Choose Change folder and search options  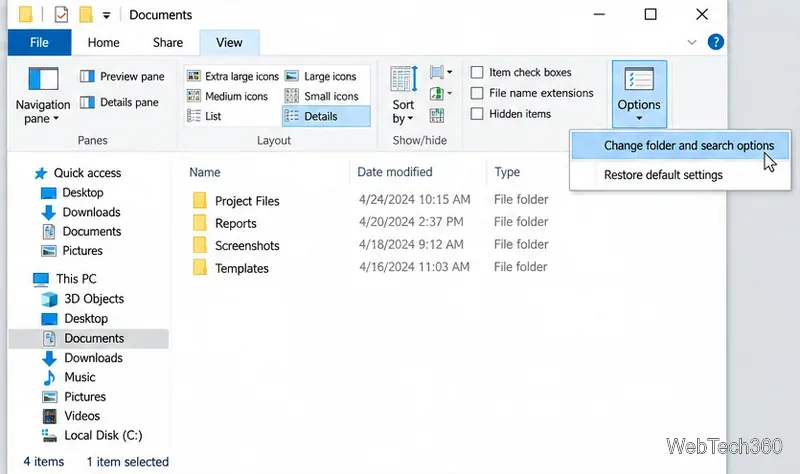[680, 146]
